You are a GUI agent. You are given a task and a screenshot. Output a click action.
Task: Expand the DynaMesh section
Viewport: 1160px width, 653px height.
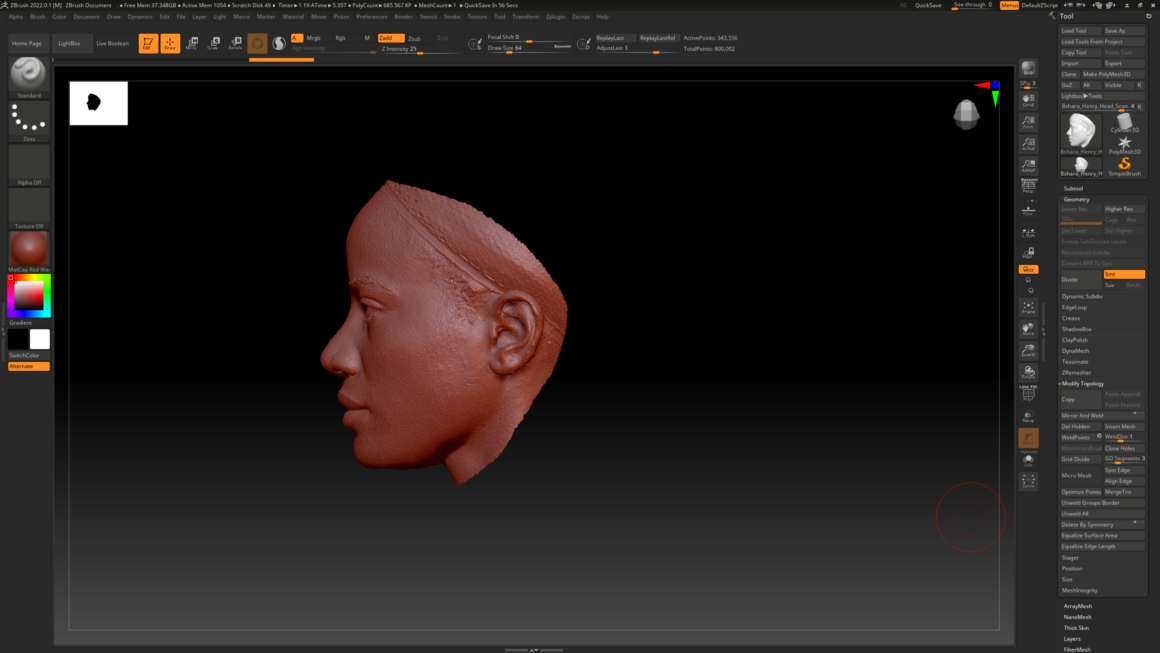coord(1076,351)
